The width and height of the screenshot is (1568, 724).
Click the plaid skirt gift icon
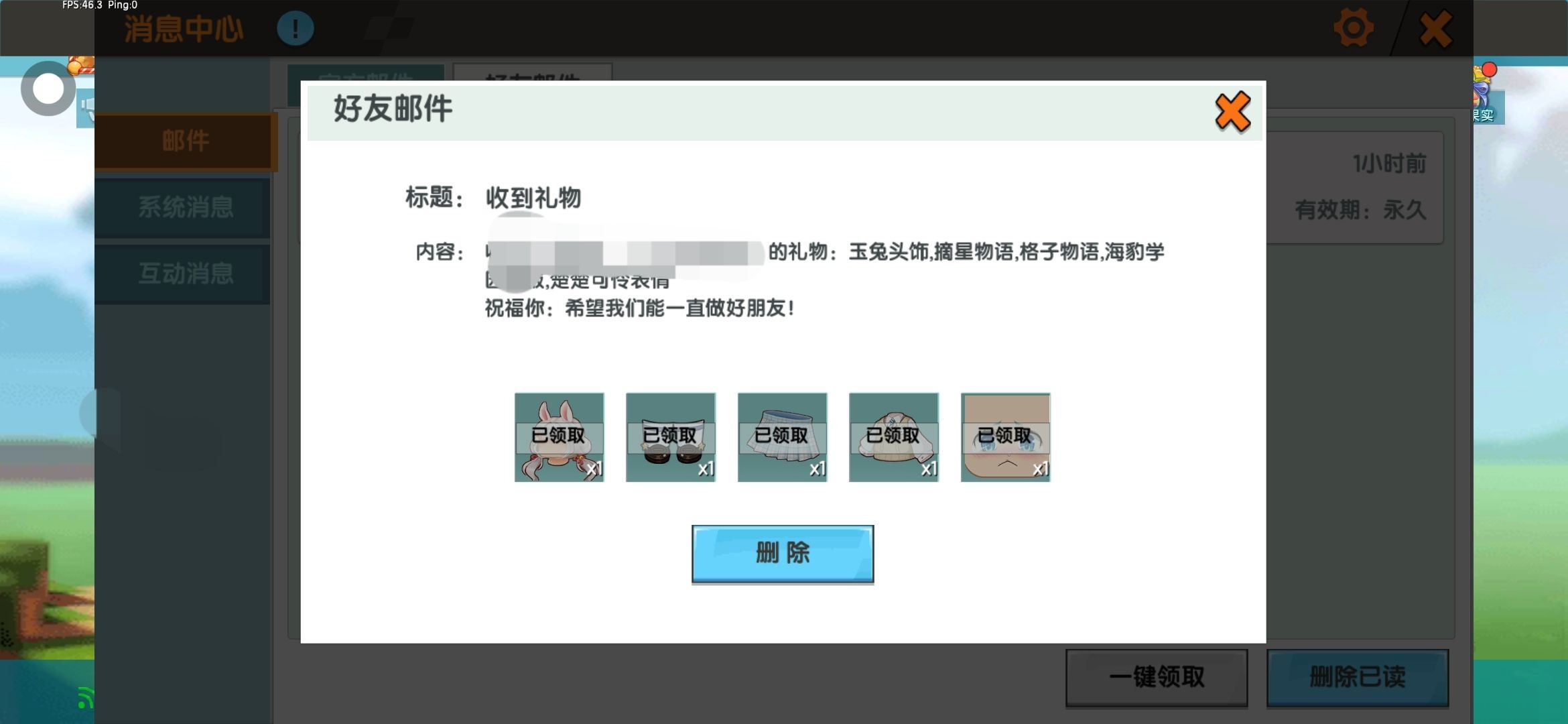coord(782,437)
